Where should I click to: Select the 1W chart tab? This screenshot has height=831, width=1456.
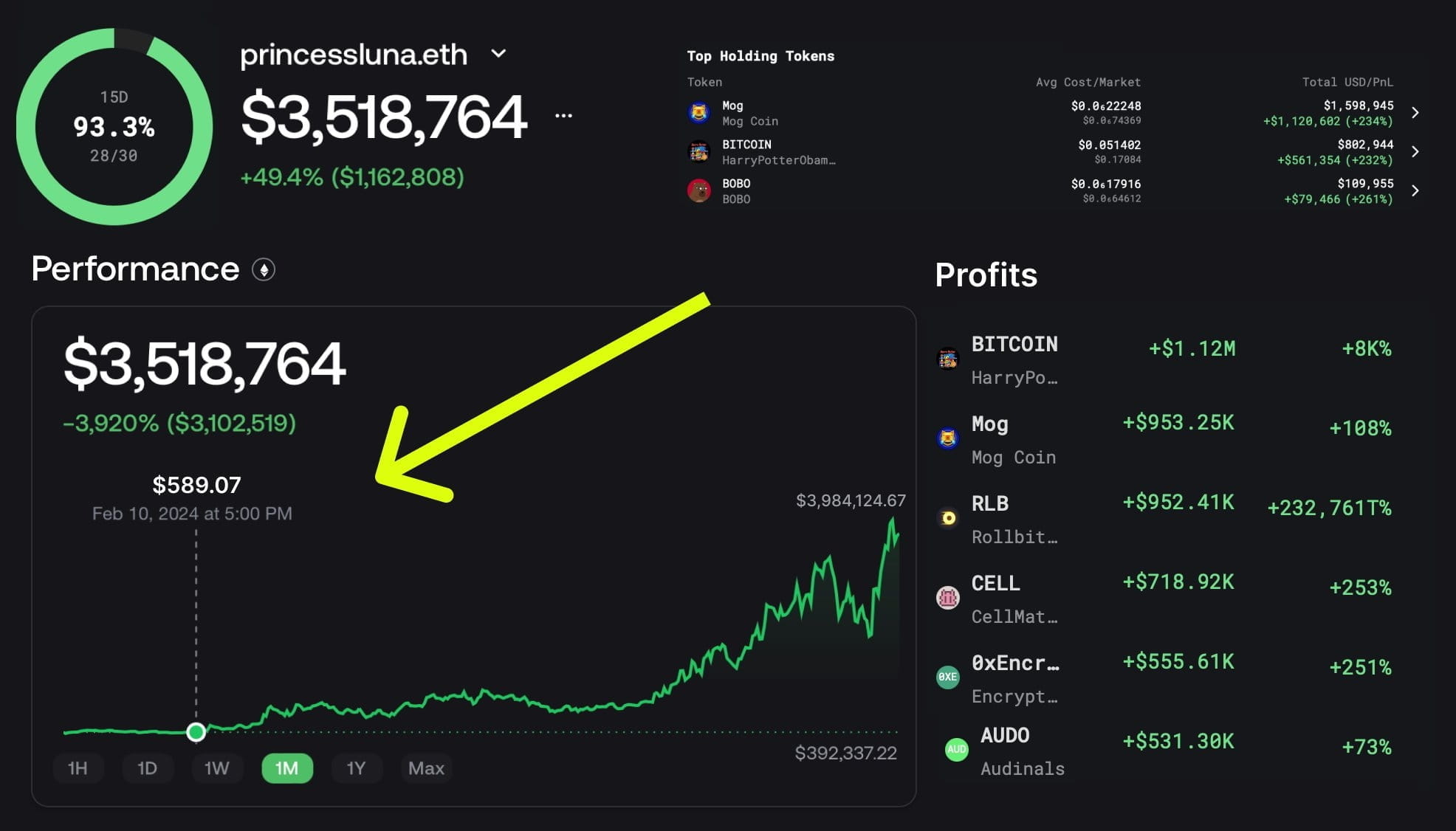[217, 768]
